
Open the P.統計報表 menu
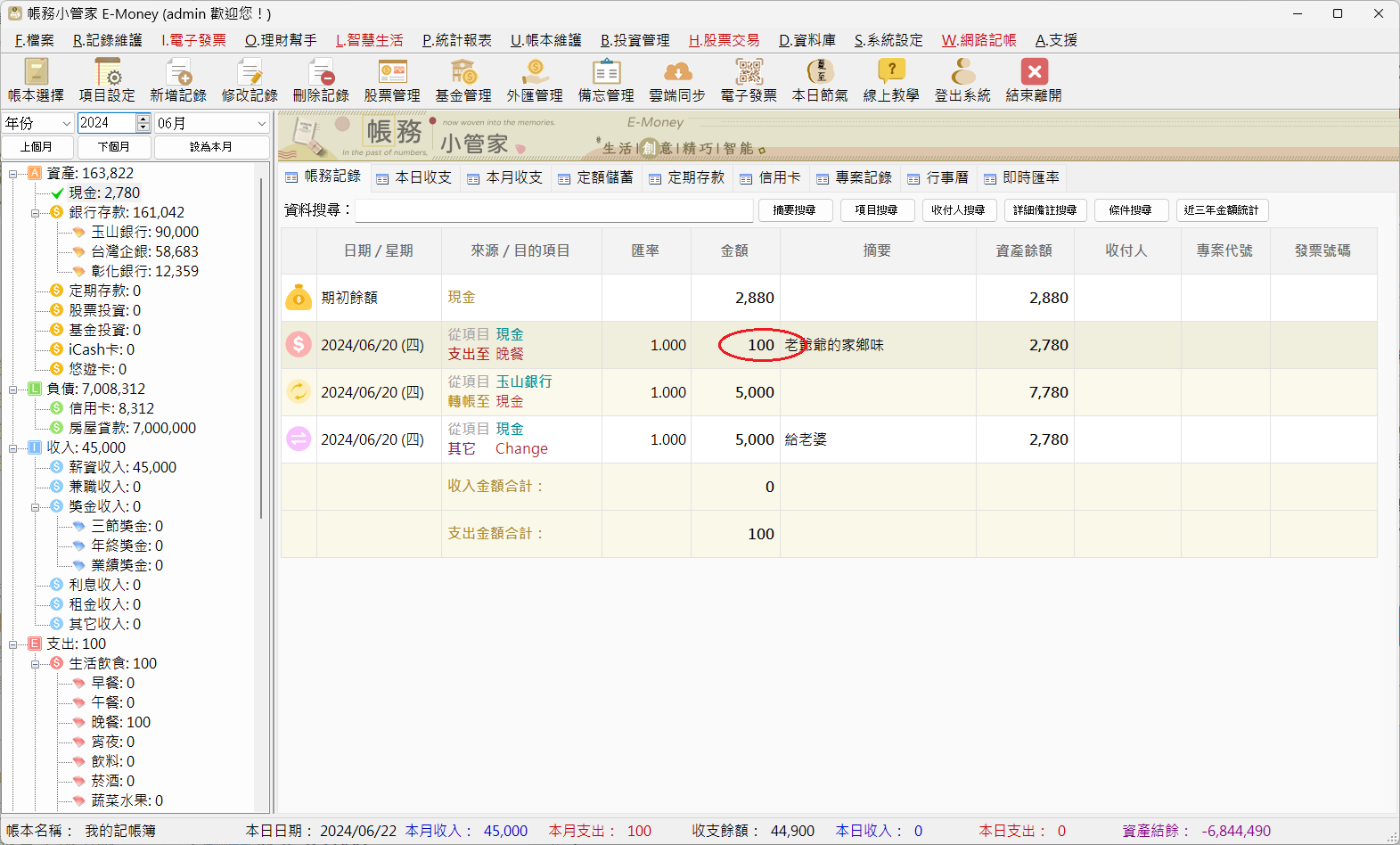457,40
